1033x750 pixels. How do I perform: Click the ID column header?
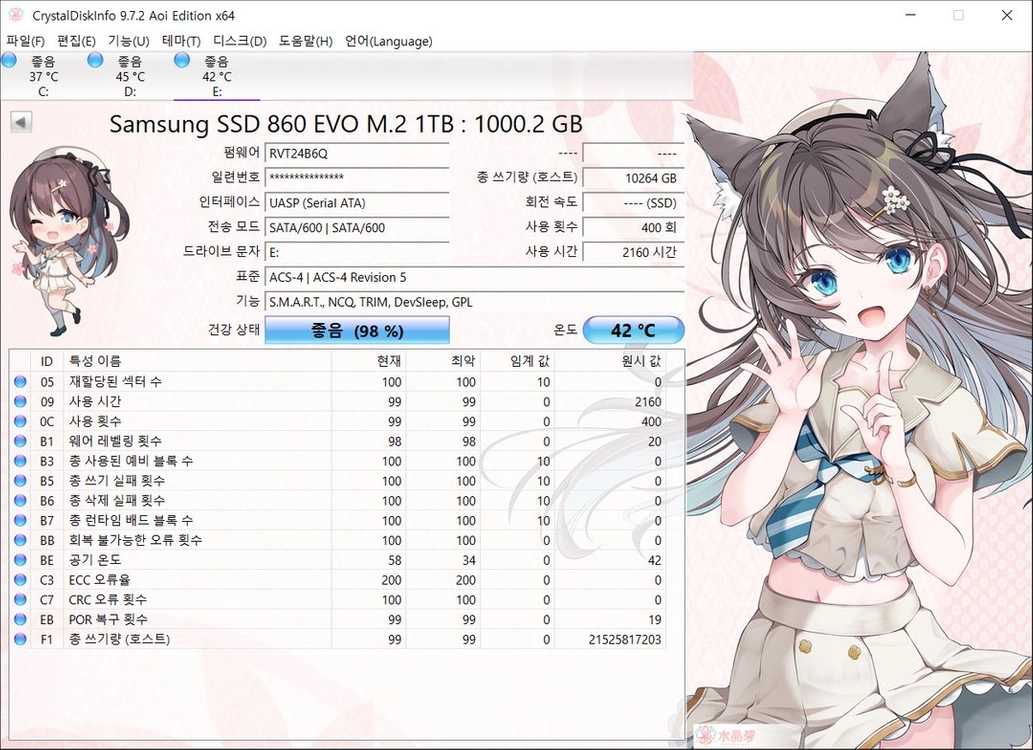(x=47, y=361)
